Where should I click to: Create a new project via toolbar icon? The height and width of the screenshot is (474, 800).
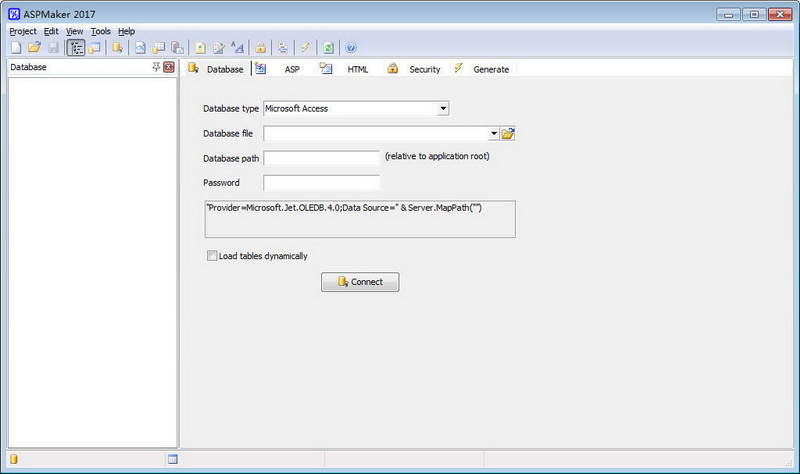(16, 48)
